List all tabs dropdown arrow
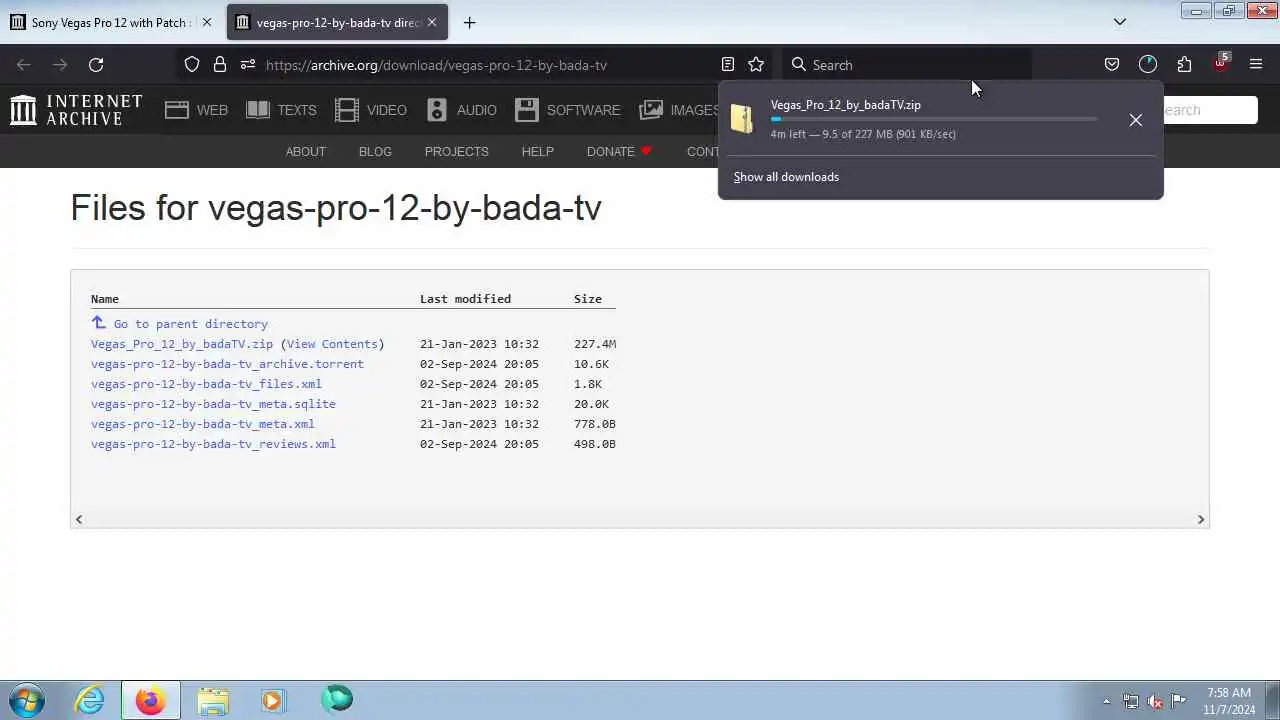The image size is (1280, 720). [1120, 22]
